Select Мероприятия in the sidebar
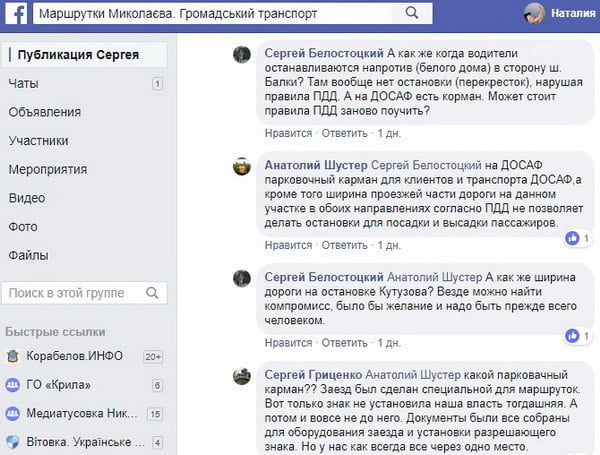Image resolution: width=600 pixels, height=455 pixels. [47, 169]
